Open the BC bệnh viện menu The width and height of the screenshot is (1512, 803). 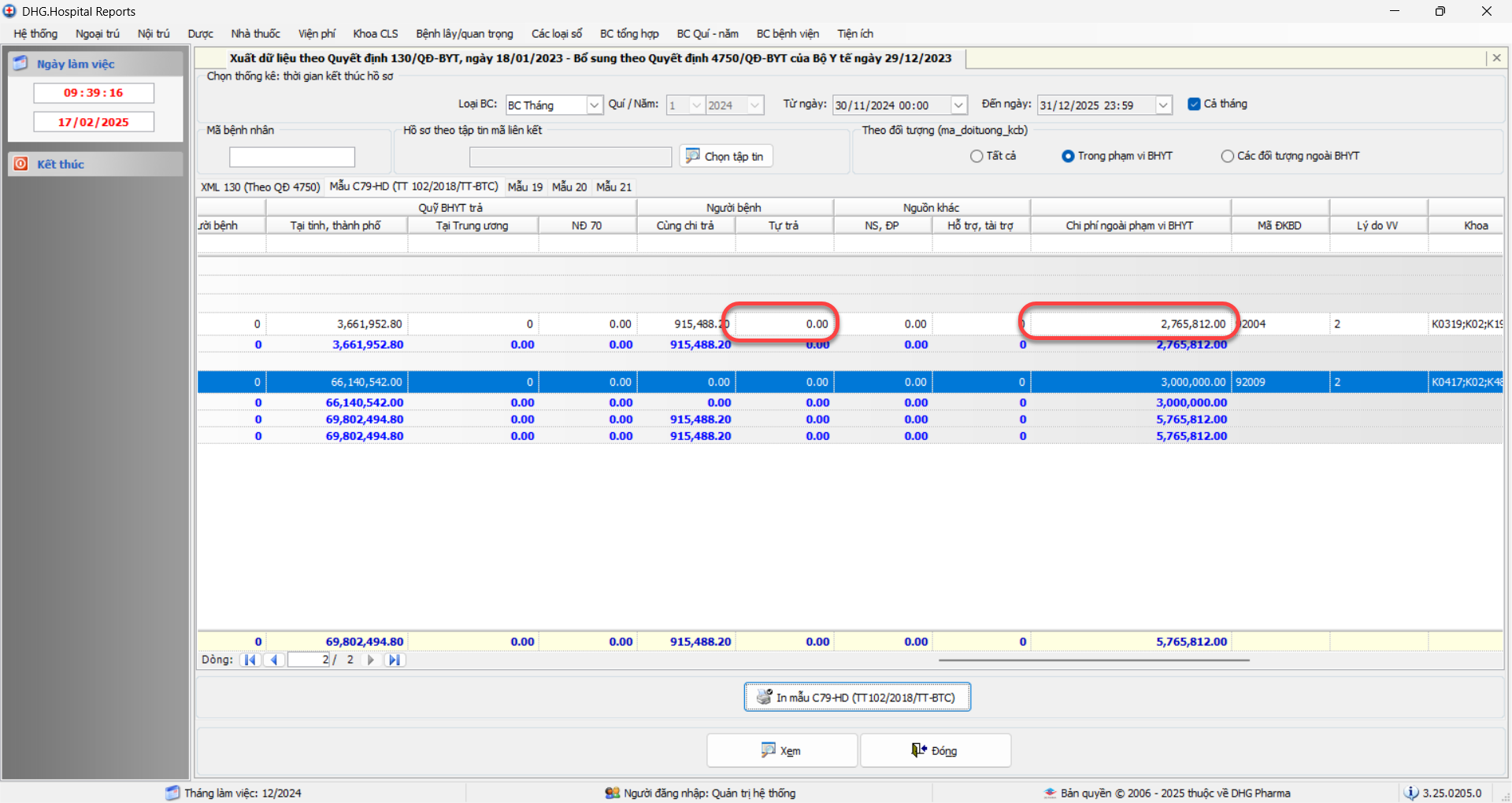click(x=787, y=34)
